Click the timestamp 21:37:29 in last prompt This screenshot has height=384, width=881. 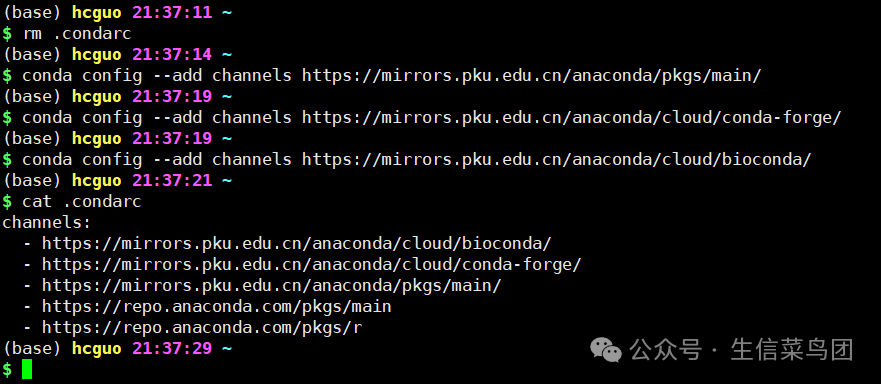[x=172, y=349]
